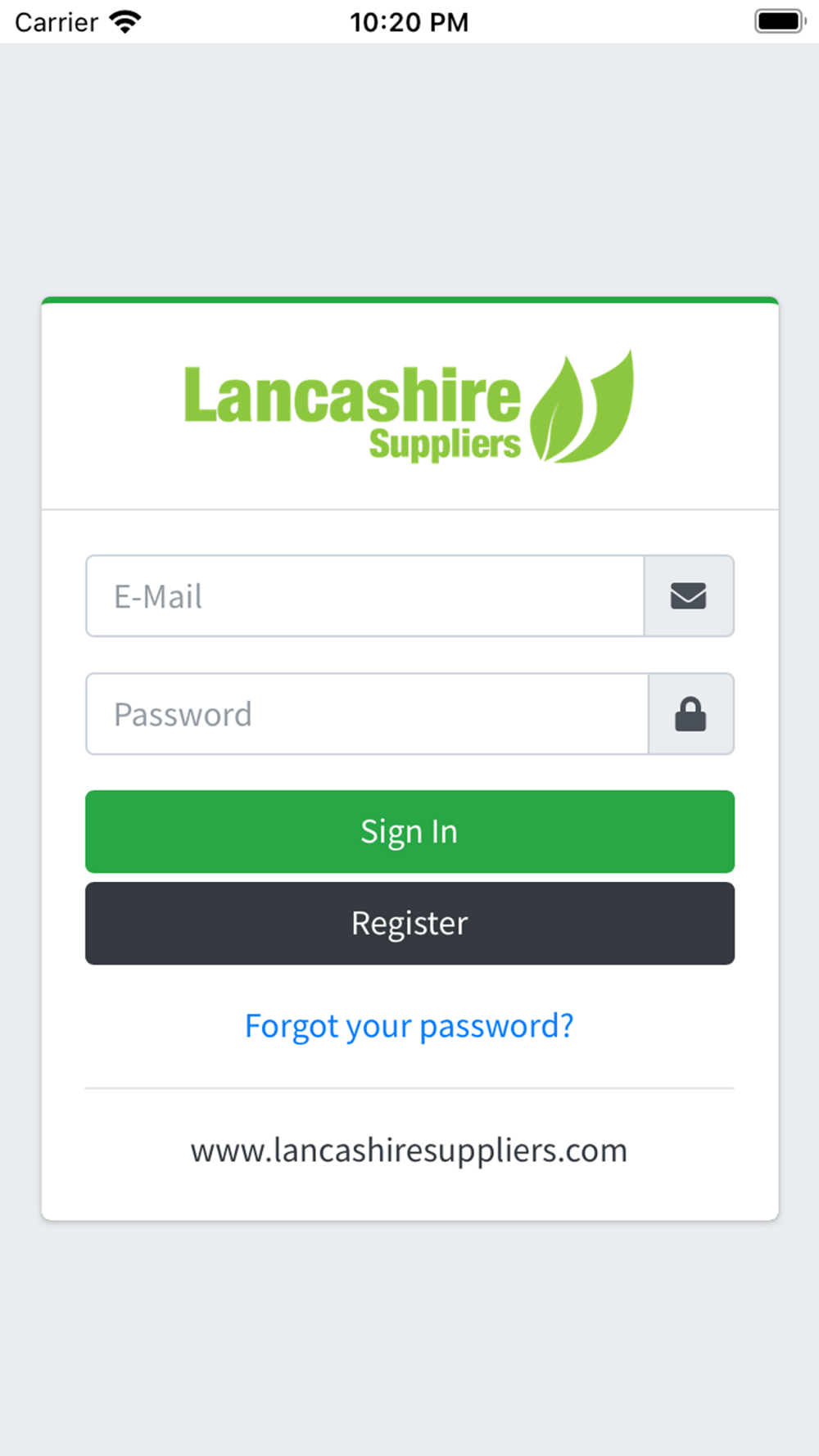Image resolution: width=819 pixels, height=1456 pixels.
Task: Click the divider line above website address
Action: (409, 1088)
